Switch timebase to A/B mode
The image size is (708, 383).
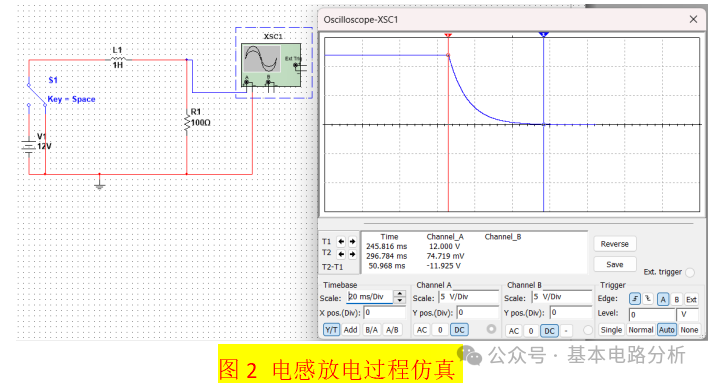392,330
